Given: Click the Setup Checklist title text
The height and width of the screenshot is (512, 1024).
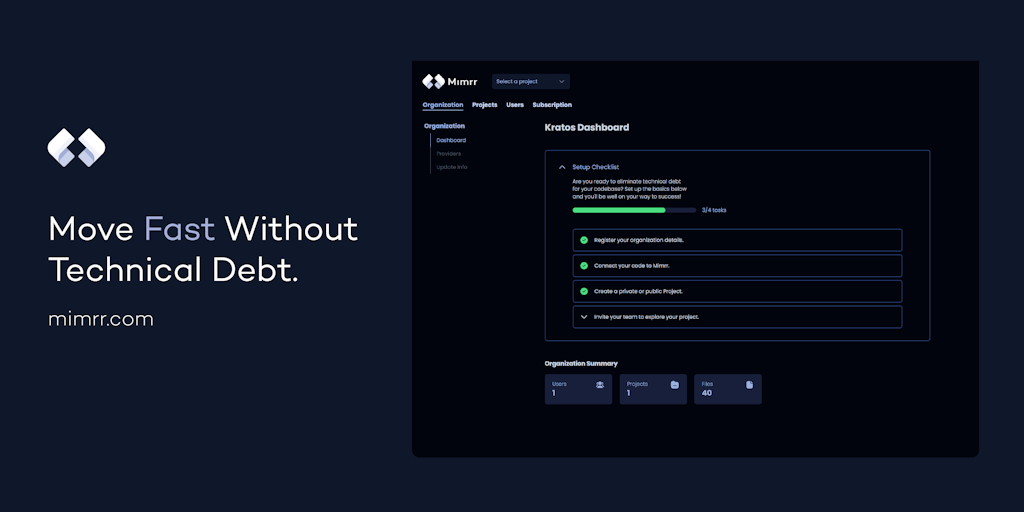Looking at the screenshot, I should (596, 167).
